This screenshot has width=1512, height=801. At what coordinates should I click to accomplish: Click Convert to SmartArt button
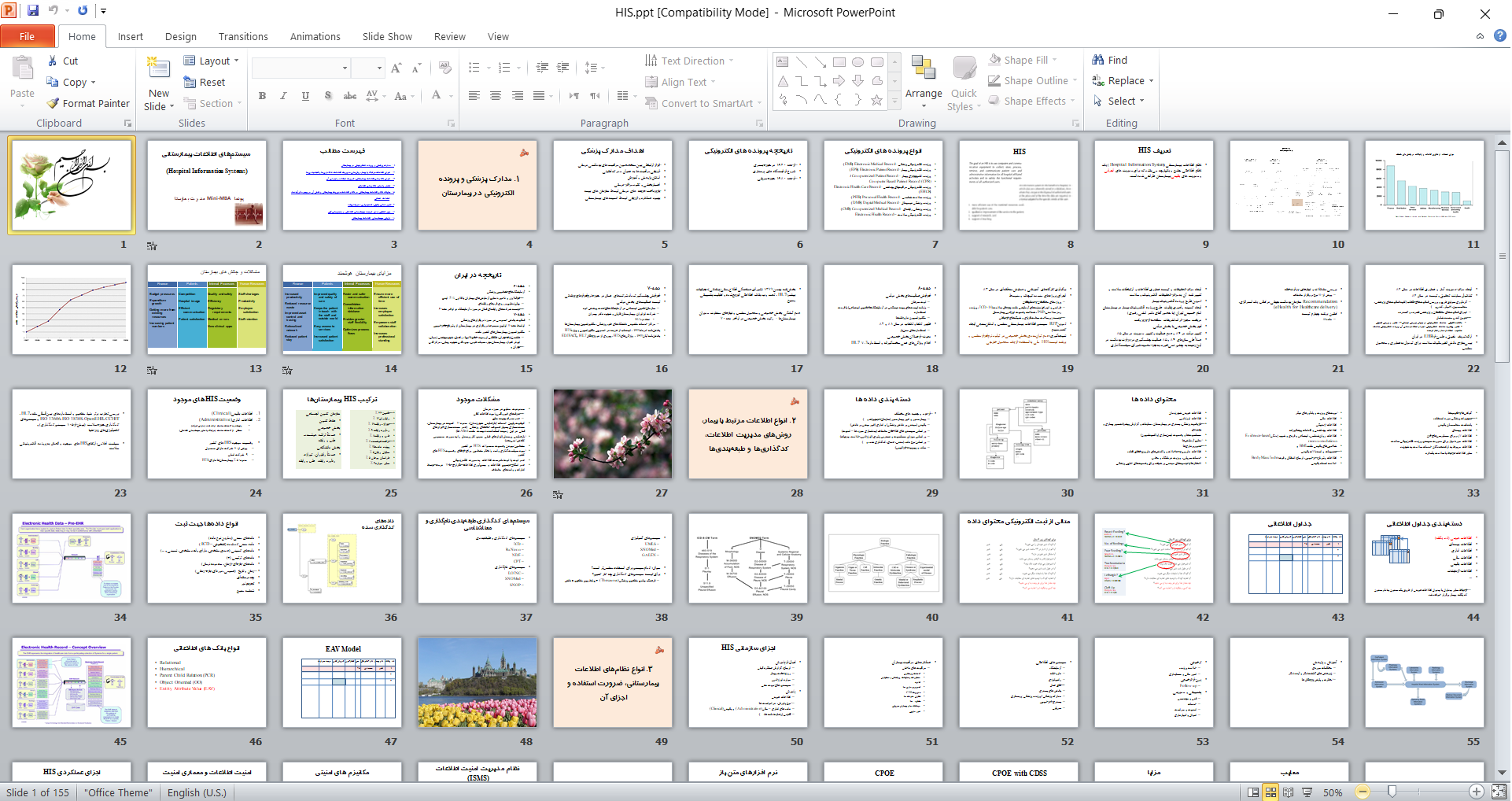(x=703, y=103)
